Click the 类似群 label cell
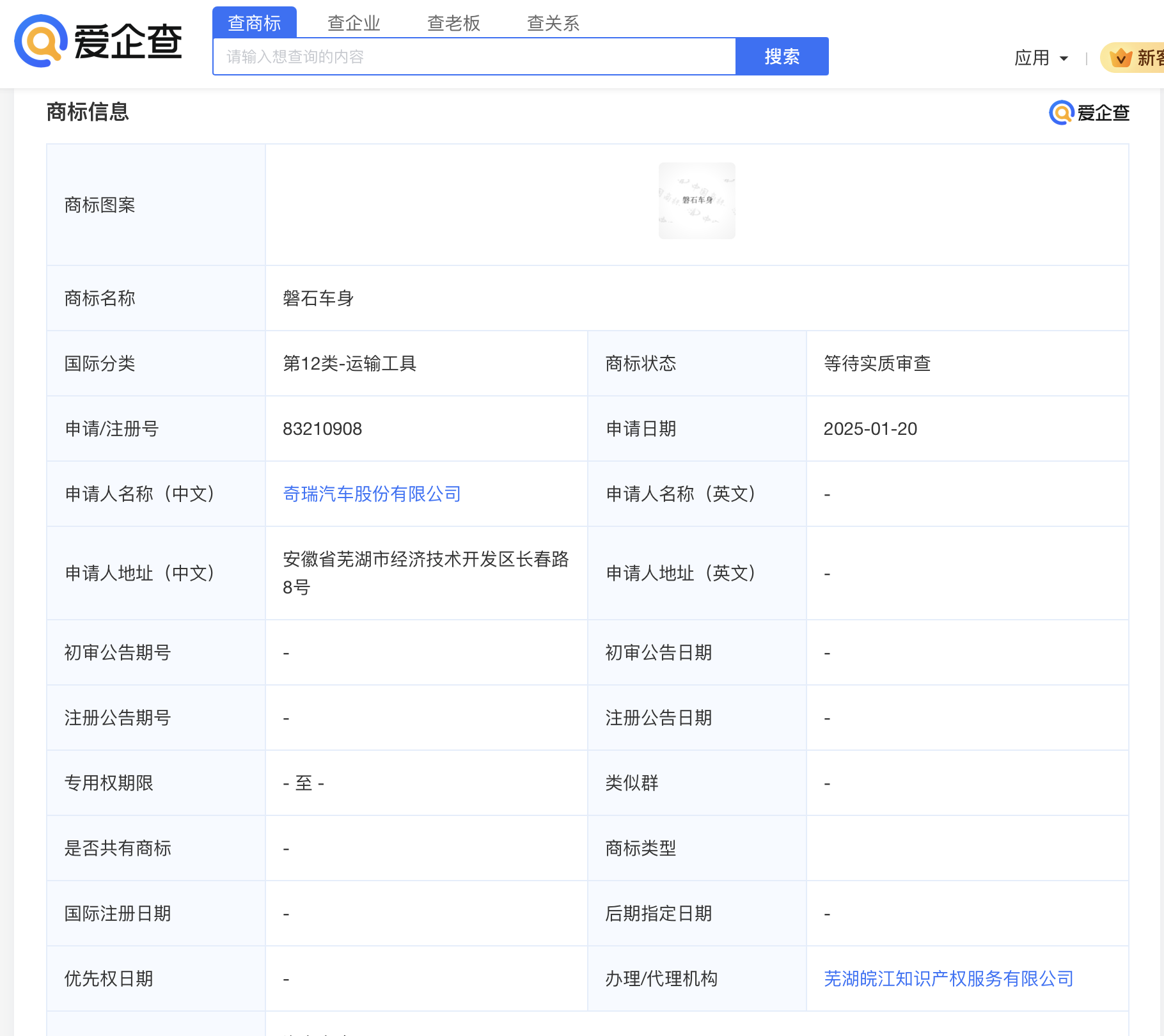1164x1036 pixels. pos(697,783)
